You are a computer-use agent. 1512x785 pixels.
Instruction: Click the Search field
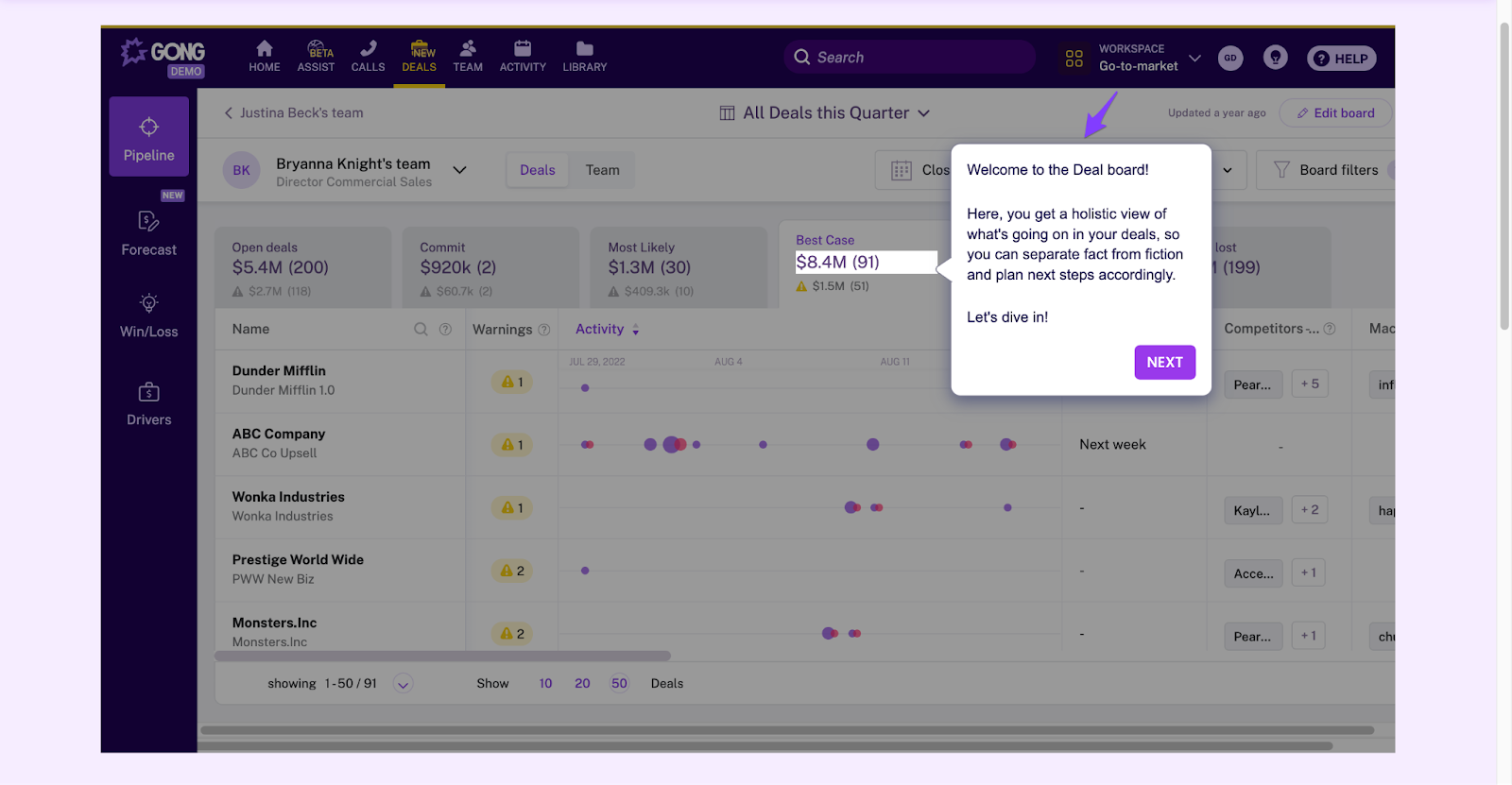909,57
